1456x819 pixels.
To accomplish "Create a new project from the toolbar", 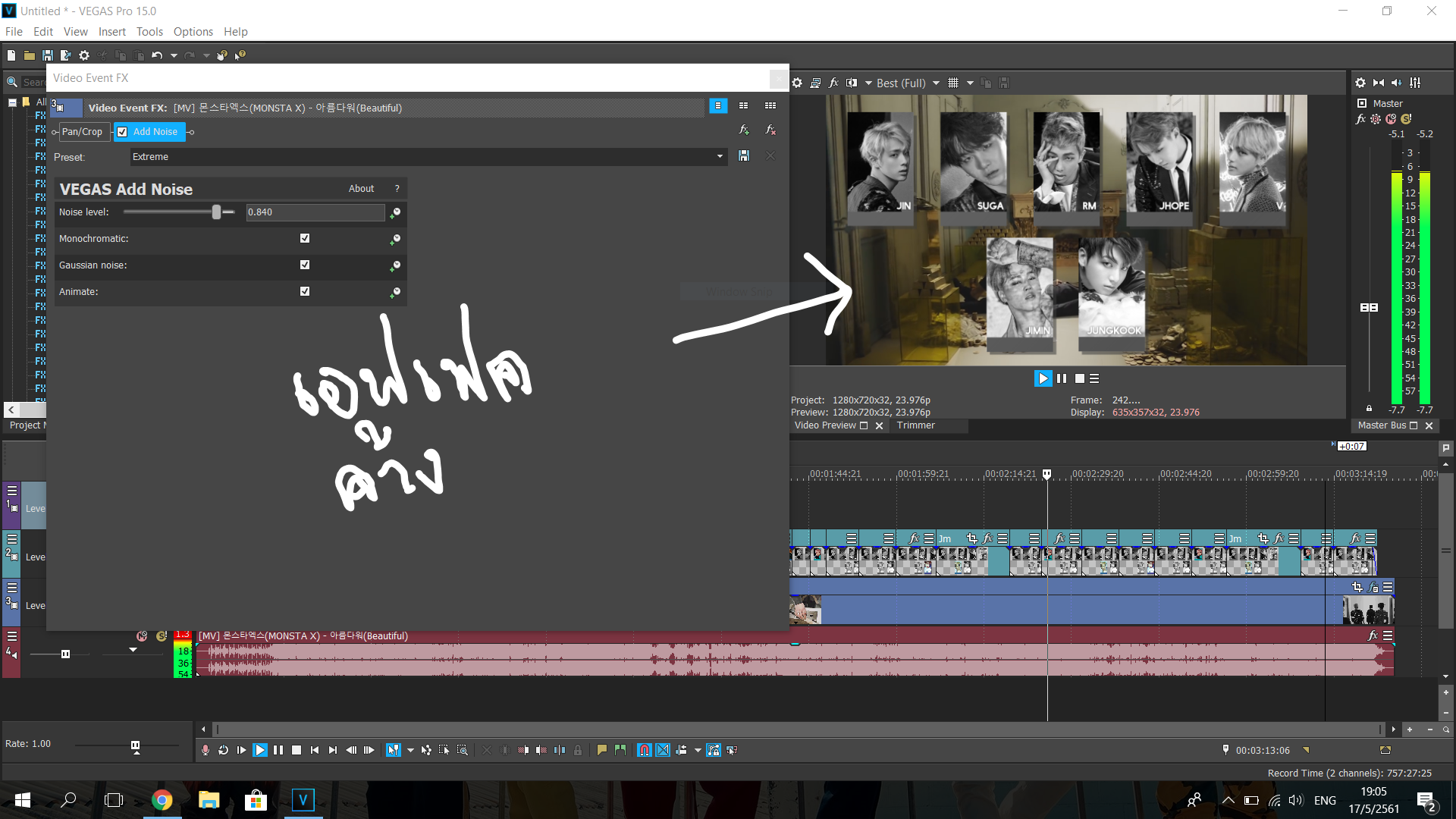I will click(x=11, y=55).
